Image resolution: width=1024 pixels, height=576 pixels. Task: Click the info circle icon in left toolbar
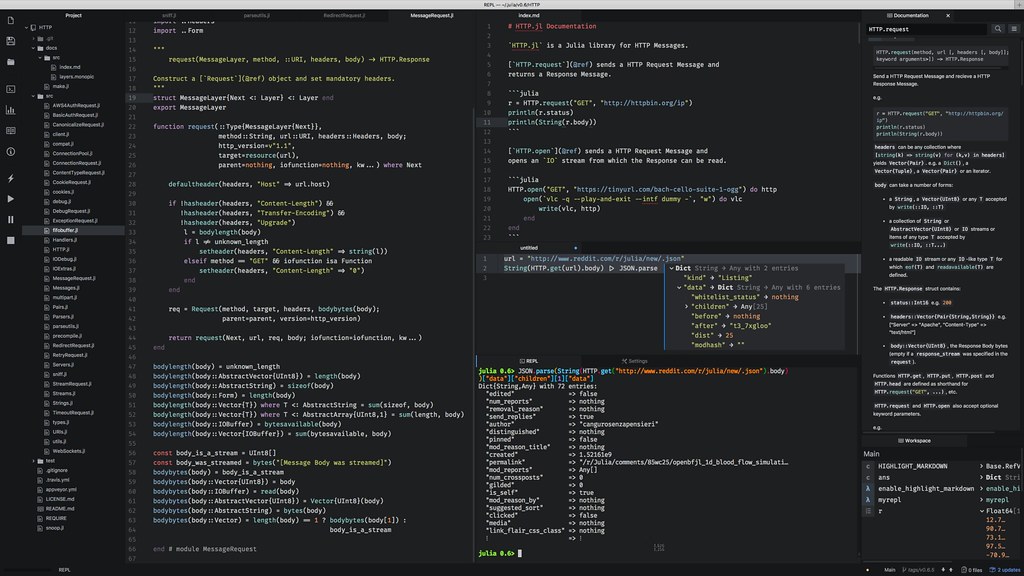tap(10, 152)
